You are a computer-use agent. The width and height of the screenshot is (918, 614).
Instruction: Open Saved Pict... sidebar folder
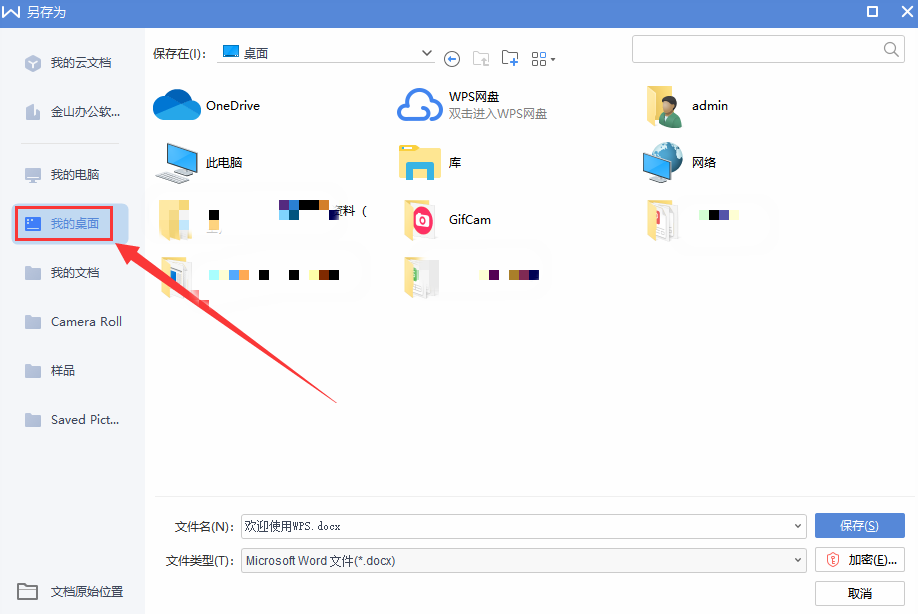coord(73,420)
